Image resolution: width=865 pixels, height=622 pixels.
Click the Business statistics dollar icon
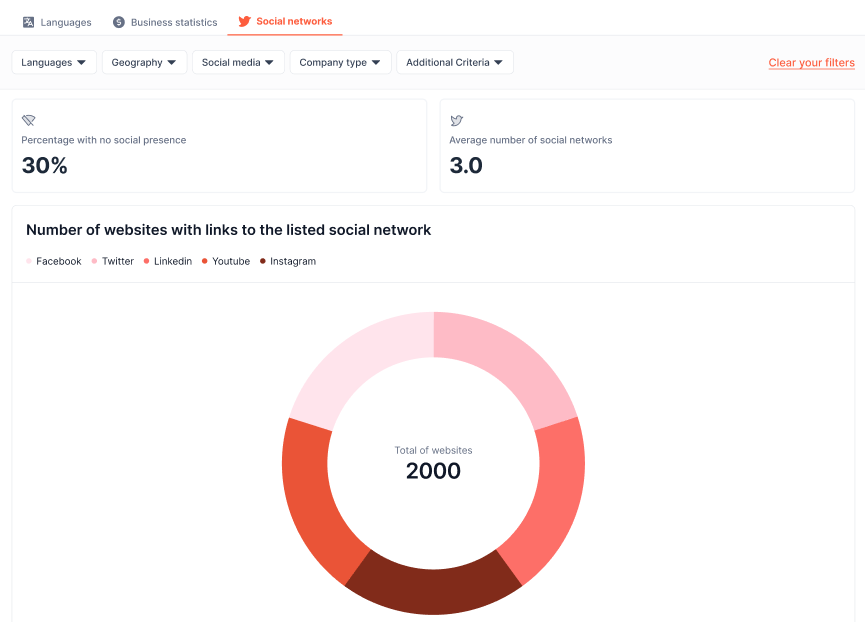point(119,22)
